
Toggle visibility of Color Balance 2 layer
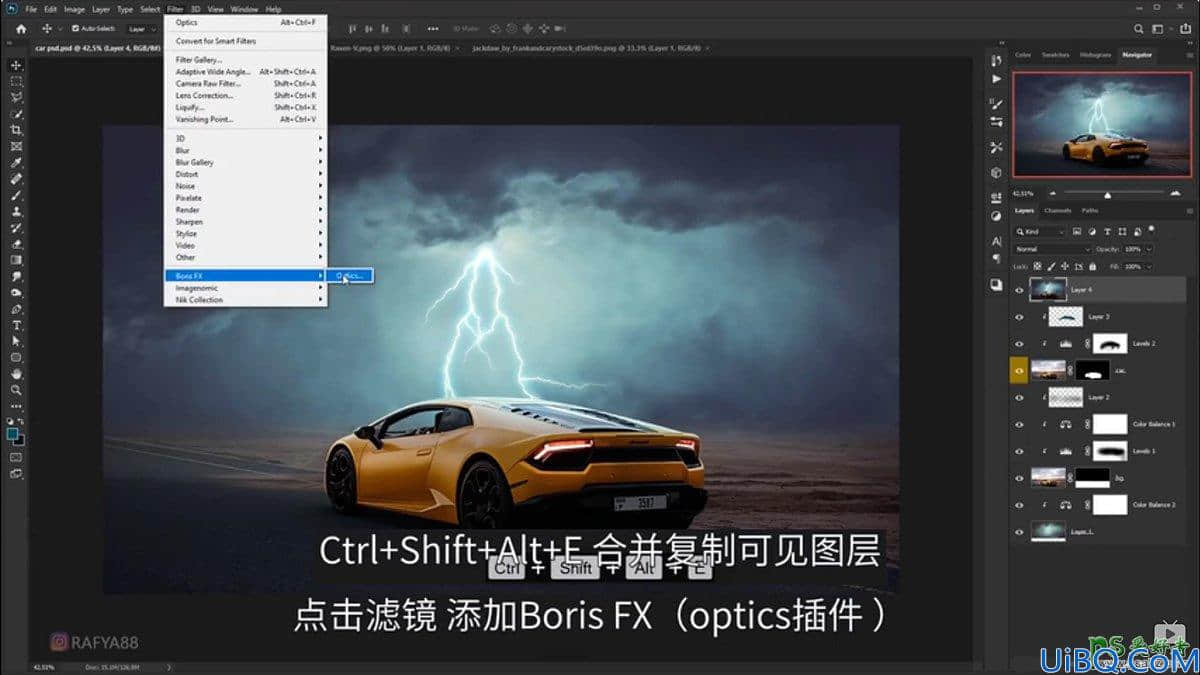point(1019,505)
